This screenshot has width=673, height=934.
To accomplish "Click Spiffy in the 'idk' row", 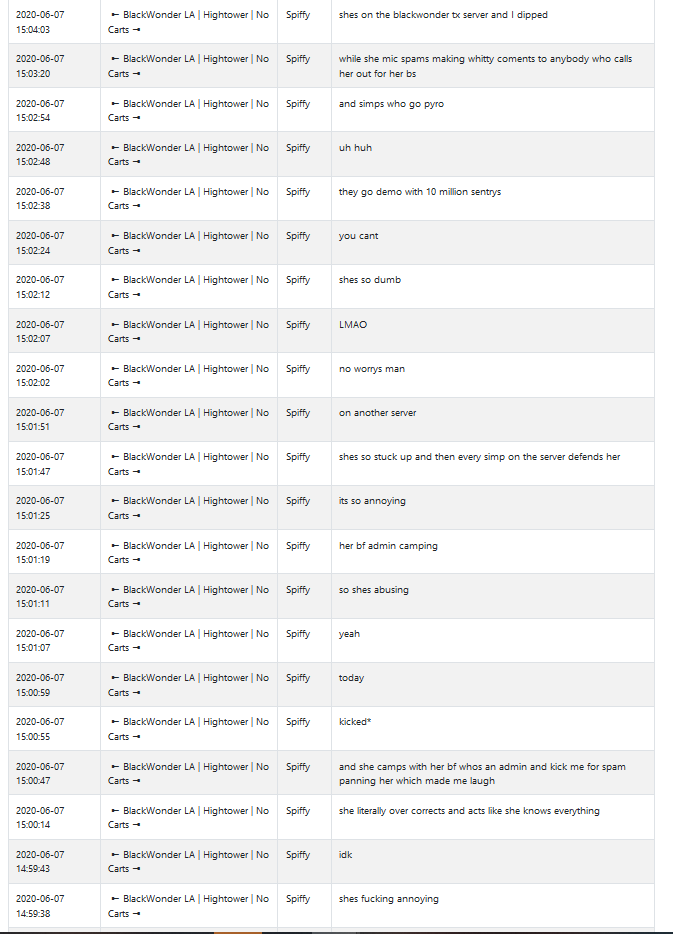I will (x=298, y=855).
